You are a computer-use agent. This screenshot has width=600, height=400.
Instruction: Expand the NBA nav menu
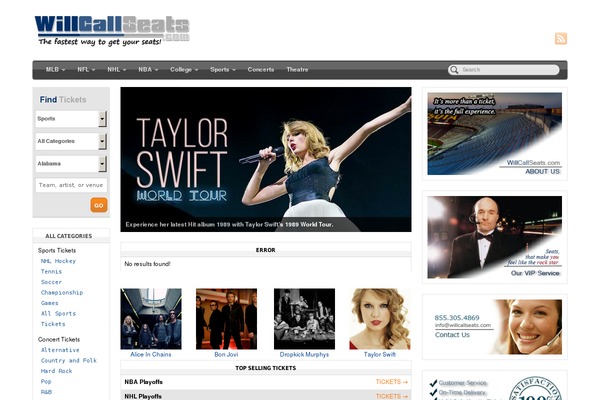pyautogui.click(x=148, y=70)
